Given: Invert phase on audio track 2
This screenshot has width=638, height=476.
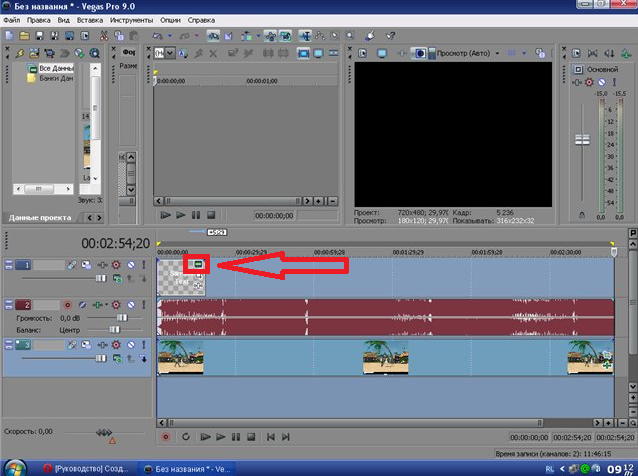Looking at the screenshot, I should tap(82, 305).
